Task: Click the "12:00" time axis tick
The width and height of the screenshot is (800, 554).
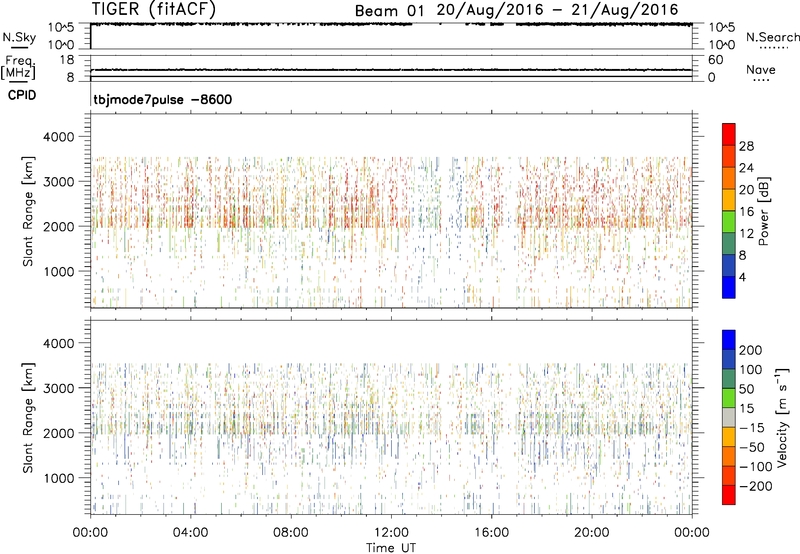Action: pos(391,533)
